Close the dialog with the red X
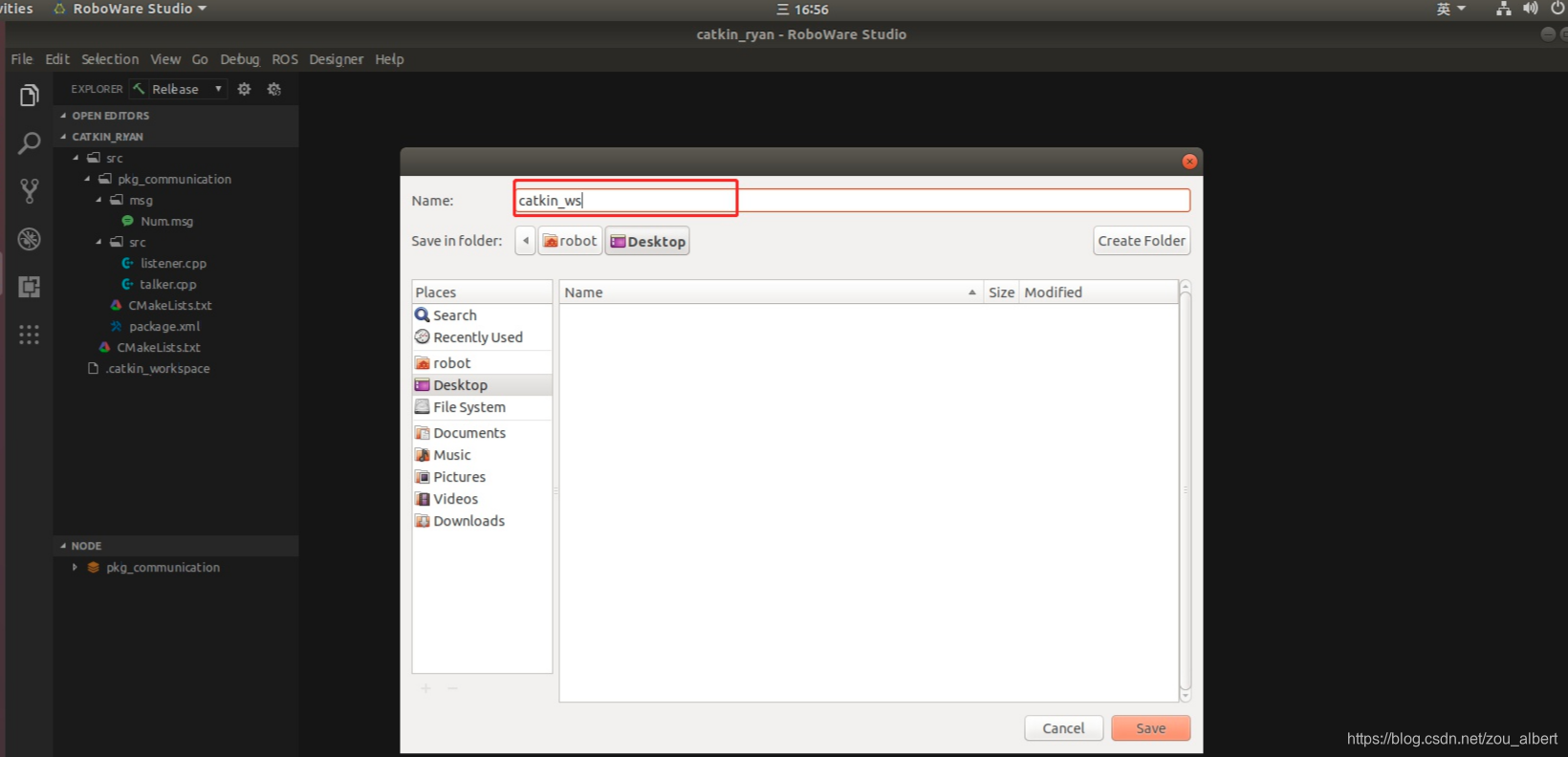 point(1189,162)
